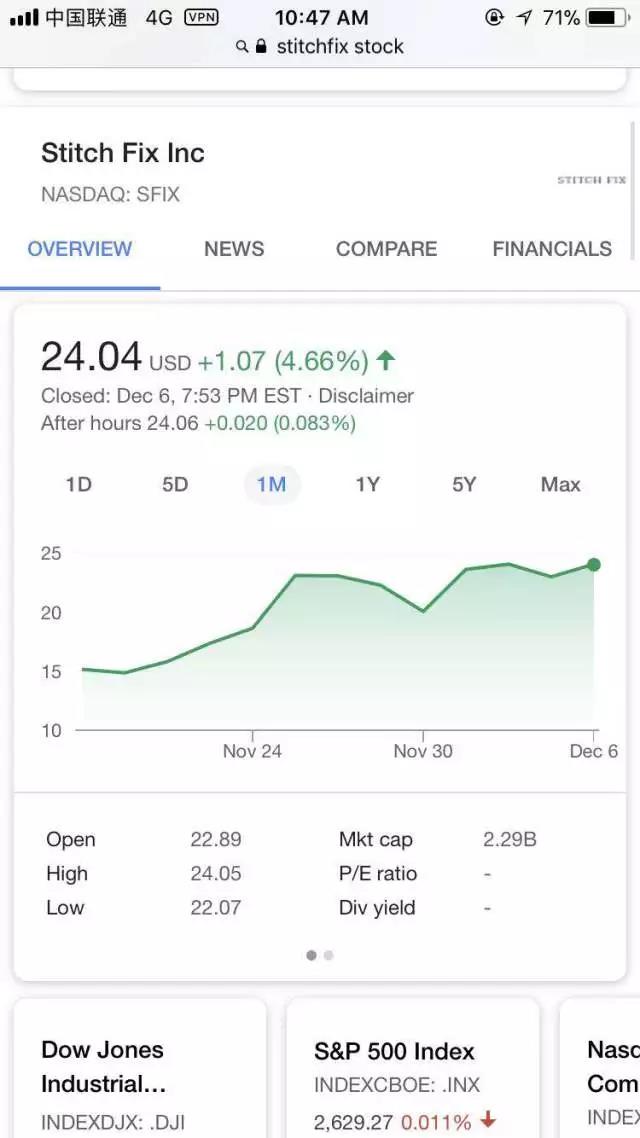
Task: Tap the second page indicator dot
Action: coord(329,955)
